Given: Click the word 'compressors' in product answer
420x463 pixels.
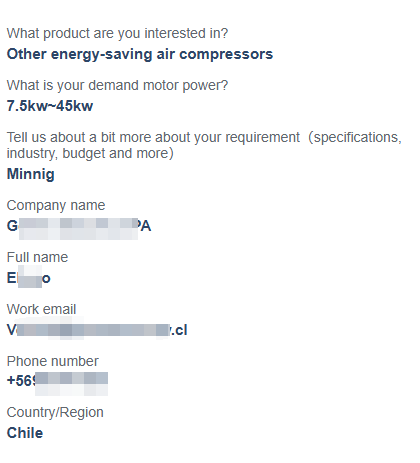Looking at the screenshot, I should 226,55.
